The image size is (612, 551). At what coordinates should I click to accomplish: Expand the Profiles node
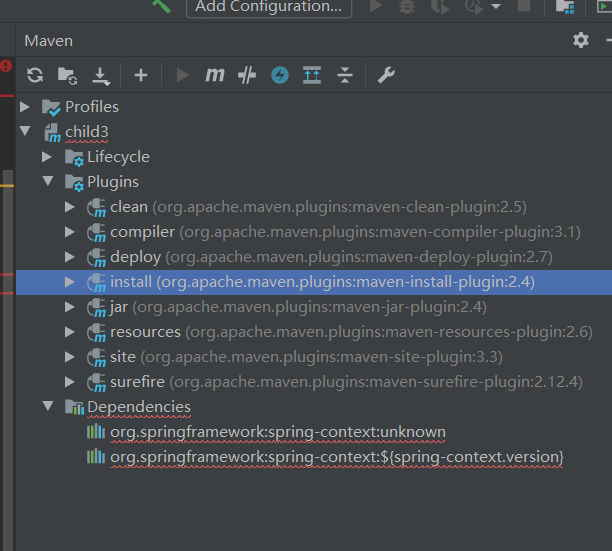pos(25,107)
